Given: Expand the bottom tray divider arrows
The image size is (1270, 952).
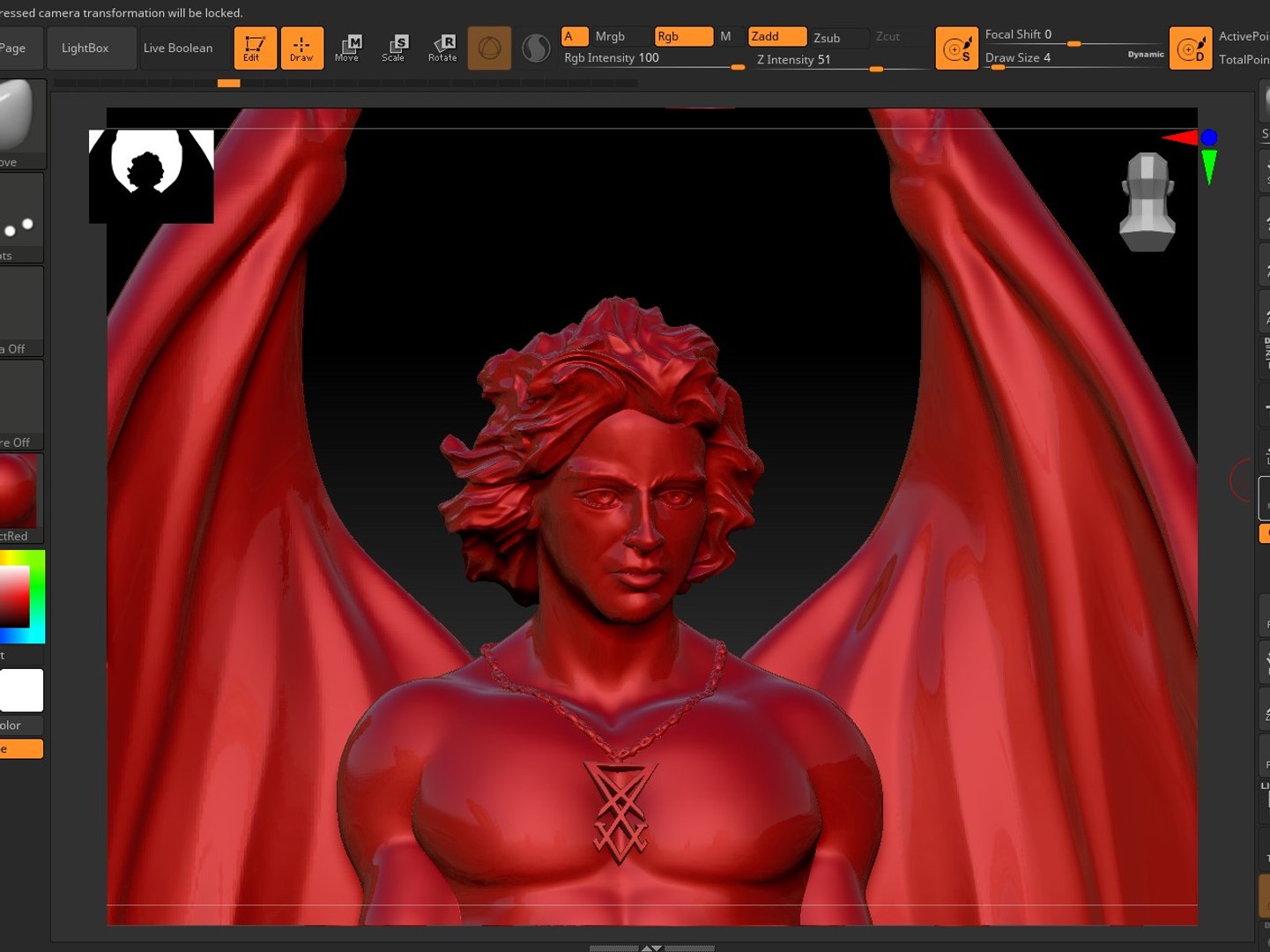Looking at the screenshot, I should (651, 948).
